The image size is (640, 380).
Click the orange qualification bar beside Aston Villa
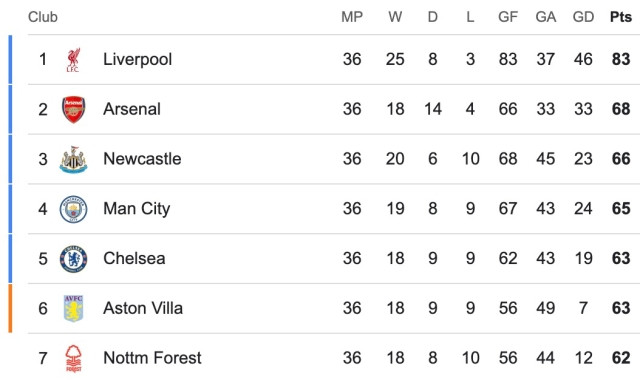(x=10, y=309)
